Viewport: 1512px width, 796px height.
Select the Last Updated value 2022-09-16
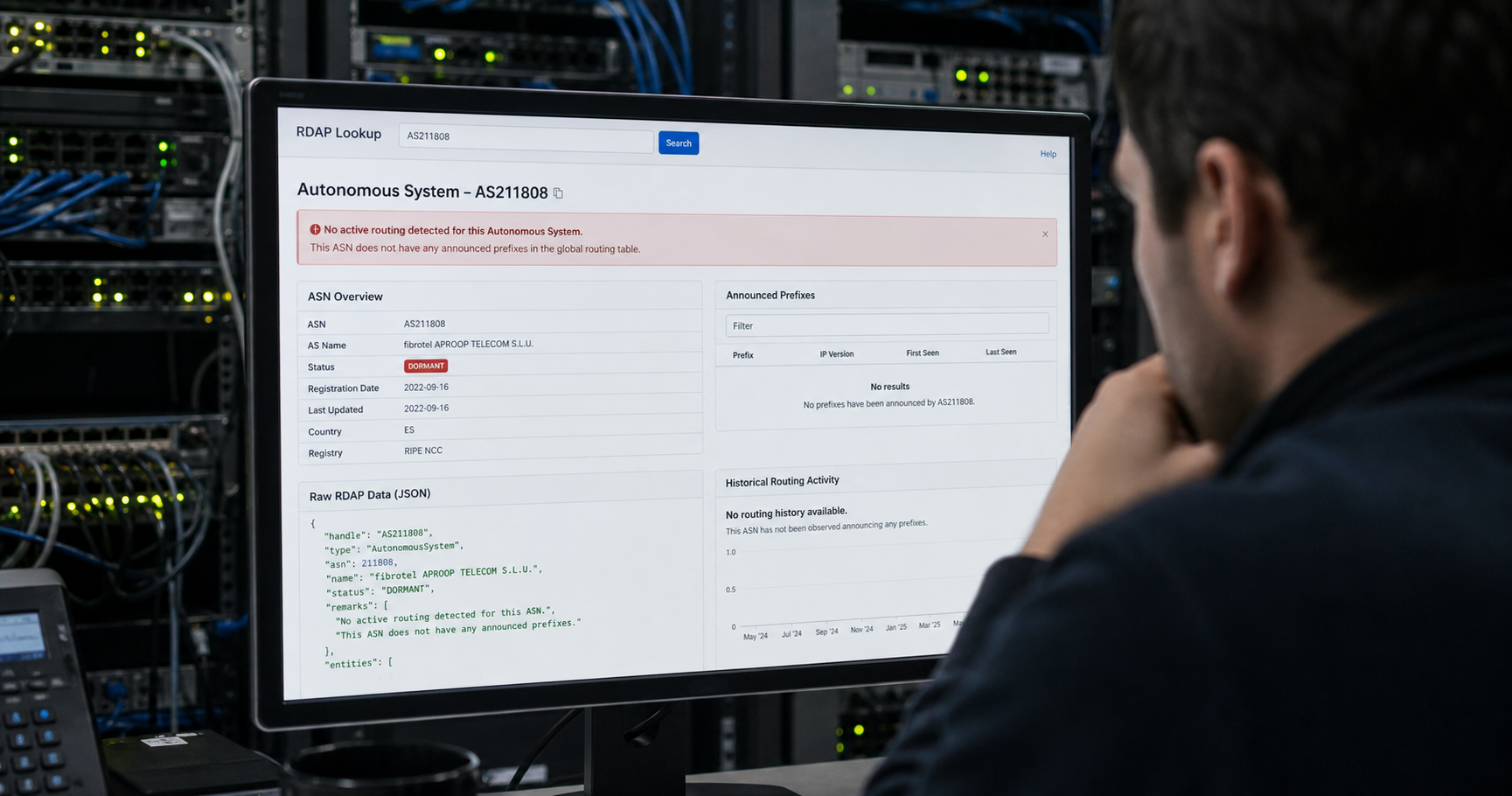(x=426, y=408)
